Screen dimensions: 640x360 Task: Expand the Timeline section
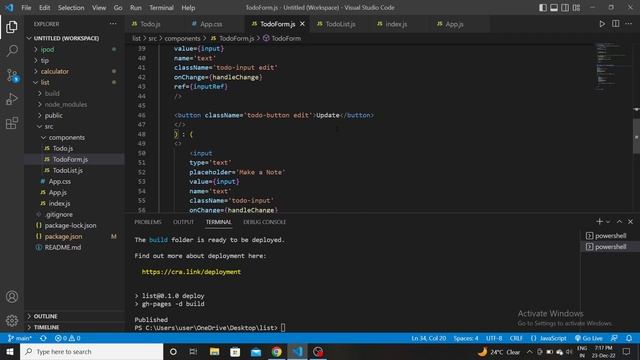(46, 327)
